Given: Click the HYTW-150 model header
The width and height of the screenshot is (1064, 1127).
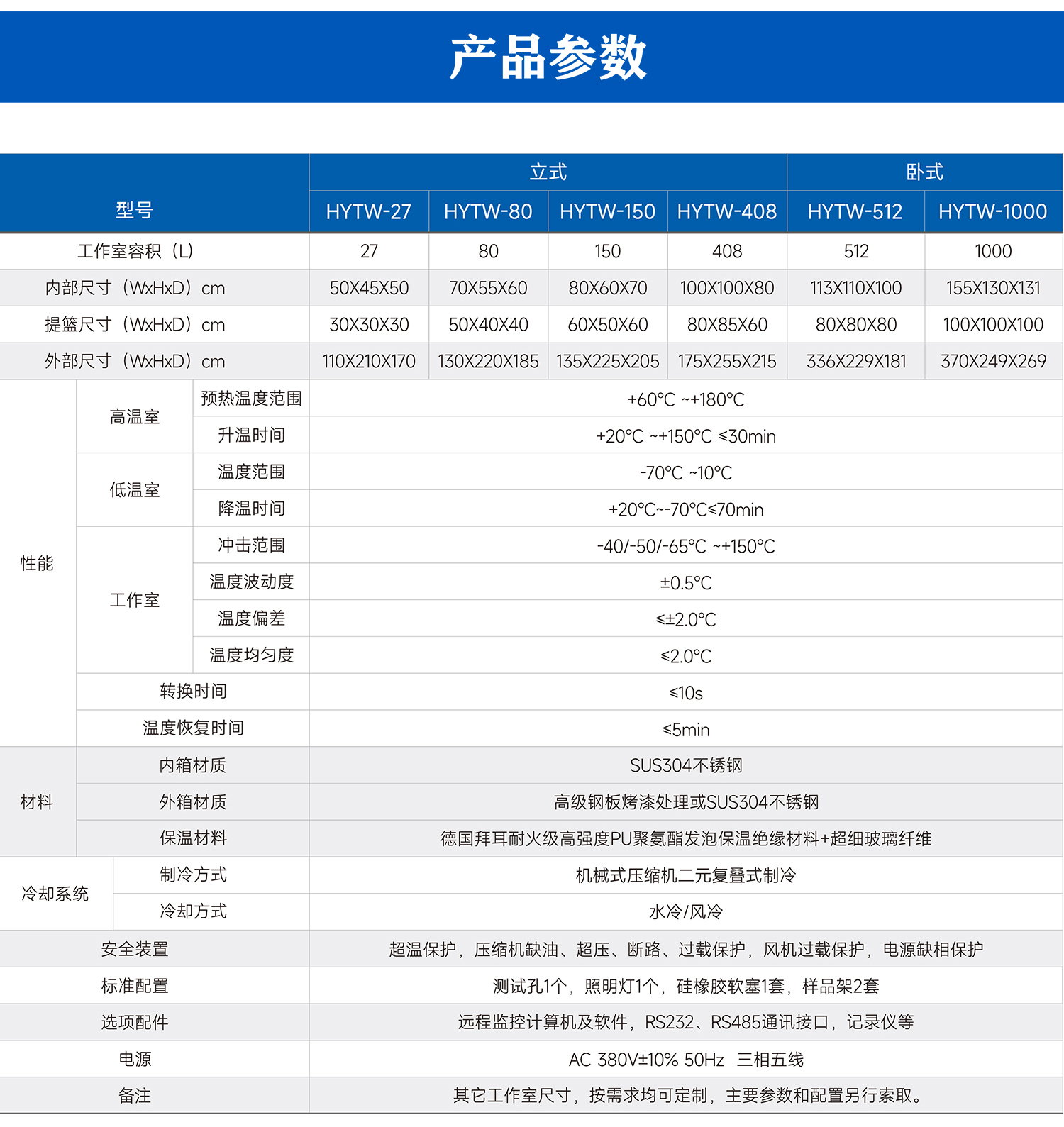Looking at the screenshot, I should (608, 211).
